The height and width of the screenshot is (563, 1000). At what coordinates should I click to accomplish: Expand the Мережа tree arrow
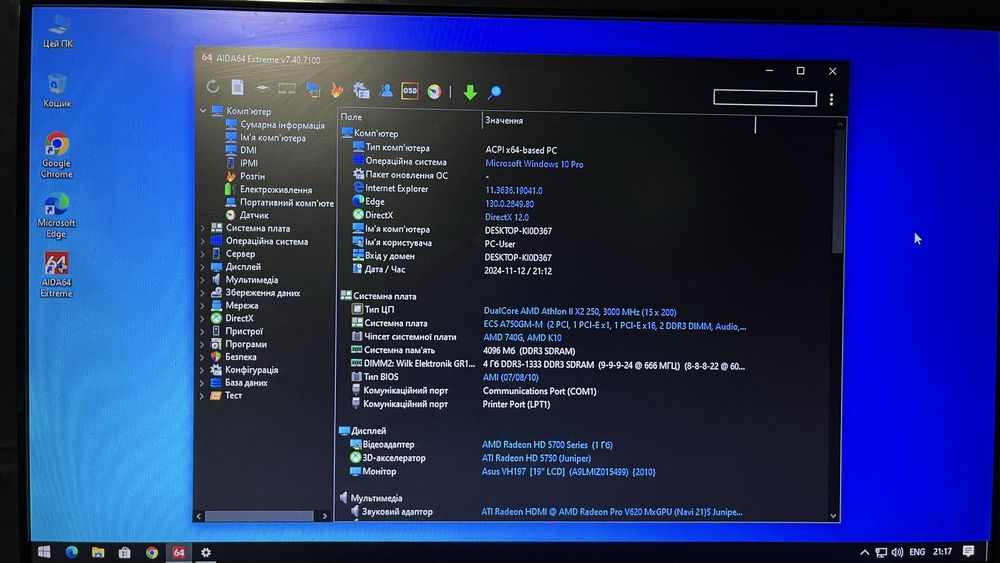pos(203,305)
